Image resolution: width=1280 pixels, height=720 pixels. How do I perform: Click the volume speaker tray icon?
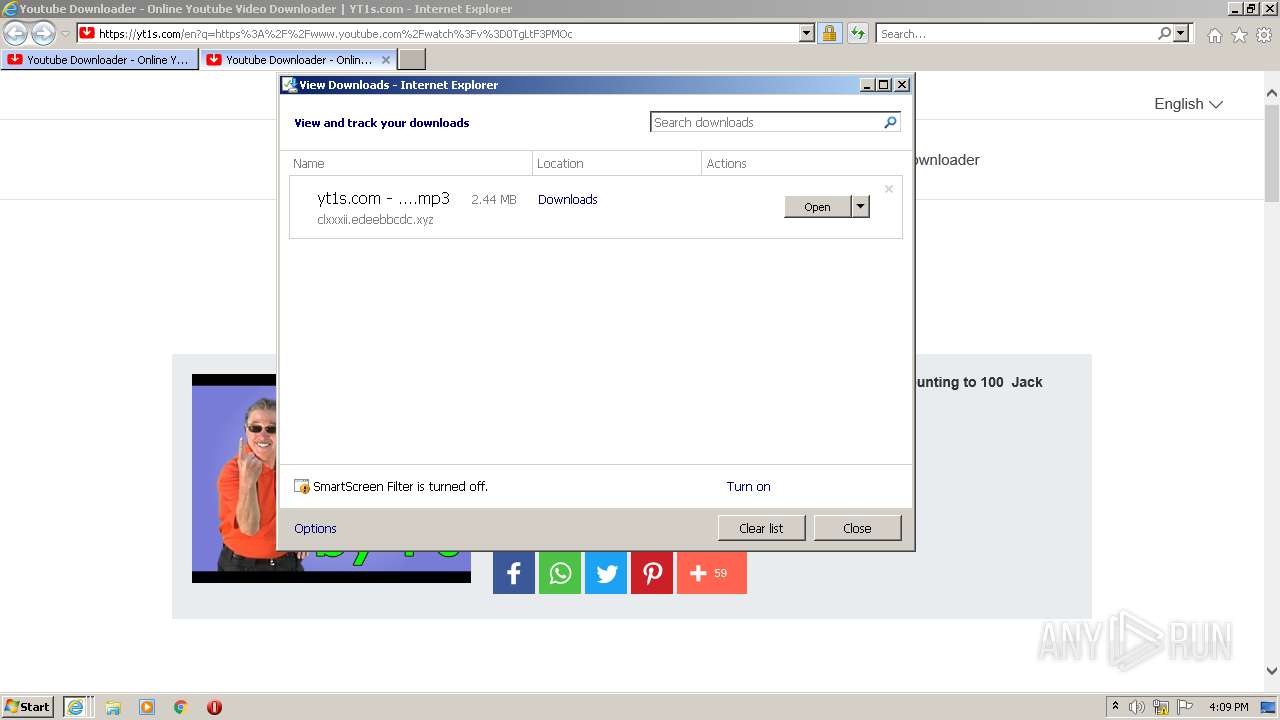[x=1137, y=707]
